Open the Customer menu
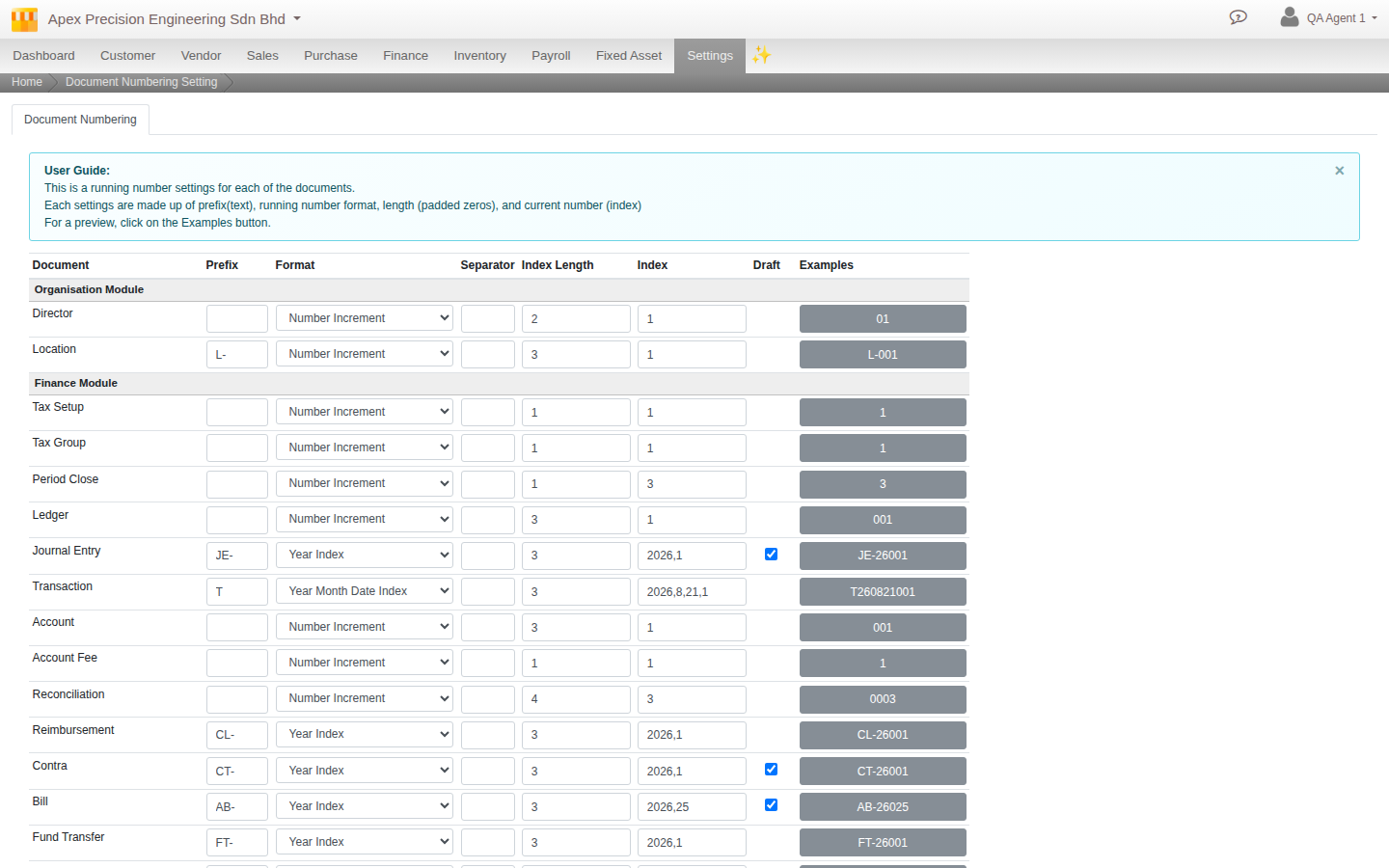Screen dimensions: 1389x868 coord(127,56)
